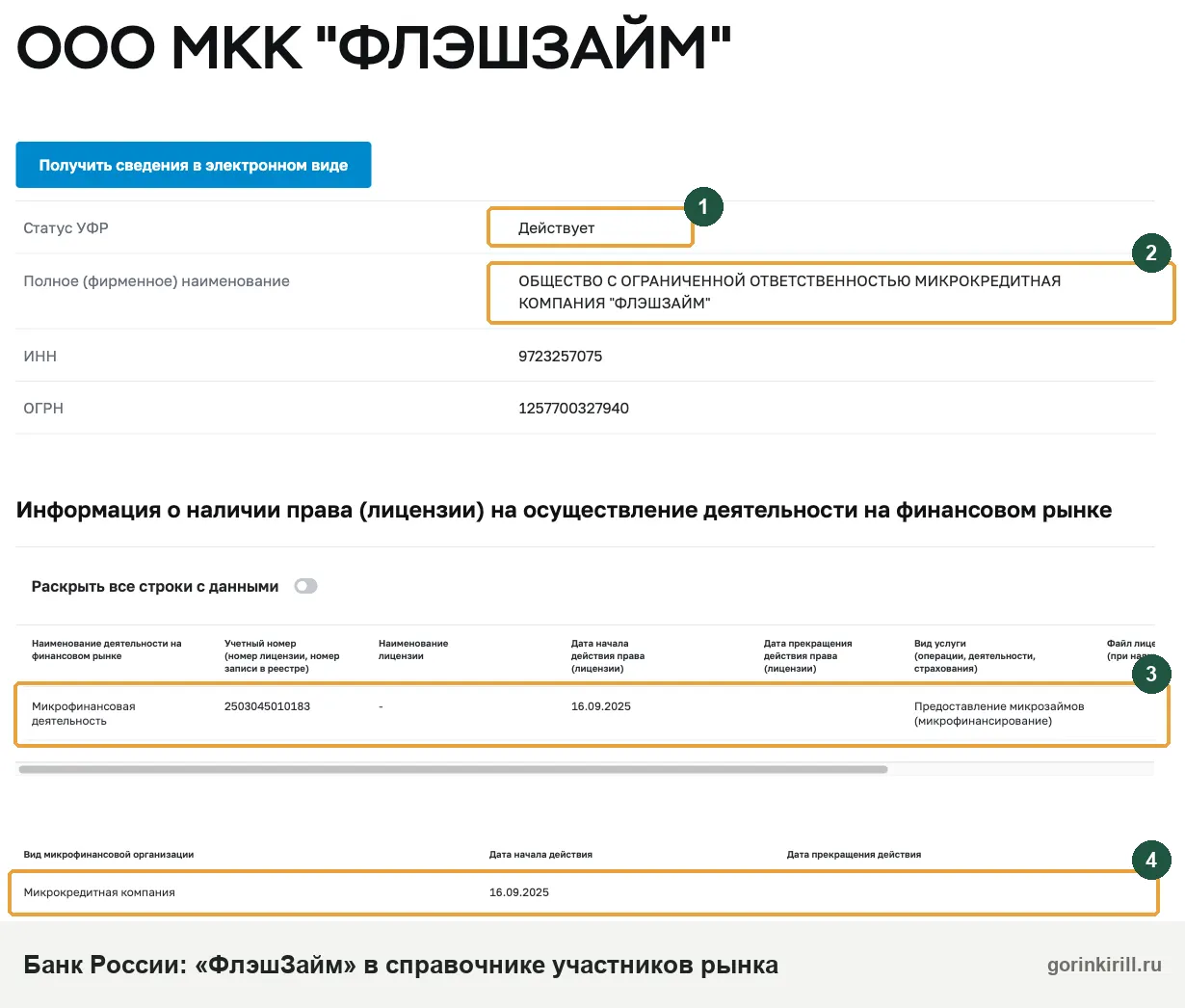Viewport: 1185px width, 1008px height.
Task: Click the 'ОГРН' row label
Action: pos(43,408)
